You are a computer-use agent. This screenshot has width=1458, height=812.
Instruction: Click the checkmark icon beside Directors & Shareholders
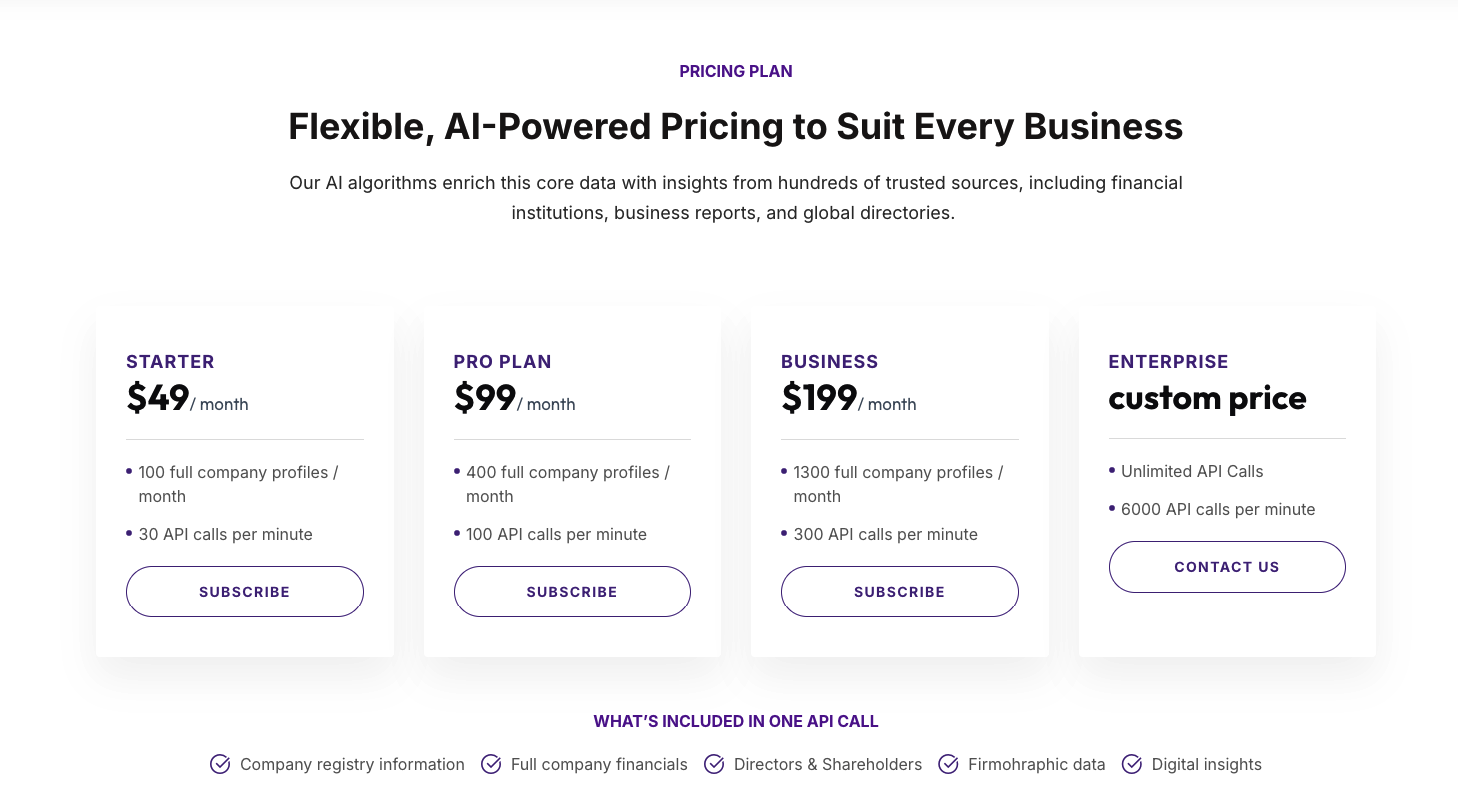[714, 765]
